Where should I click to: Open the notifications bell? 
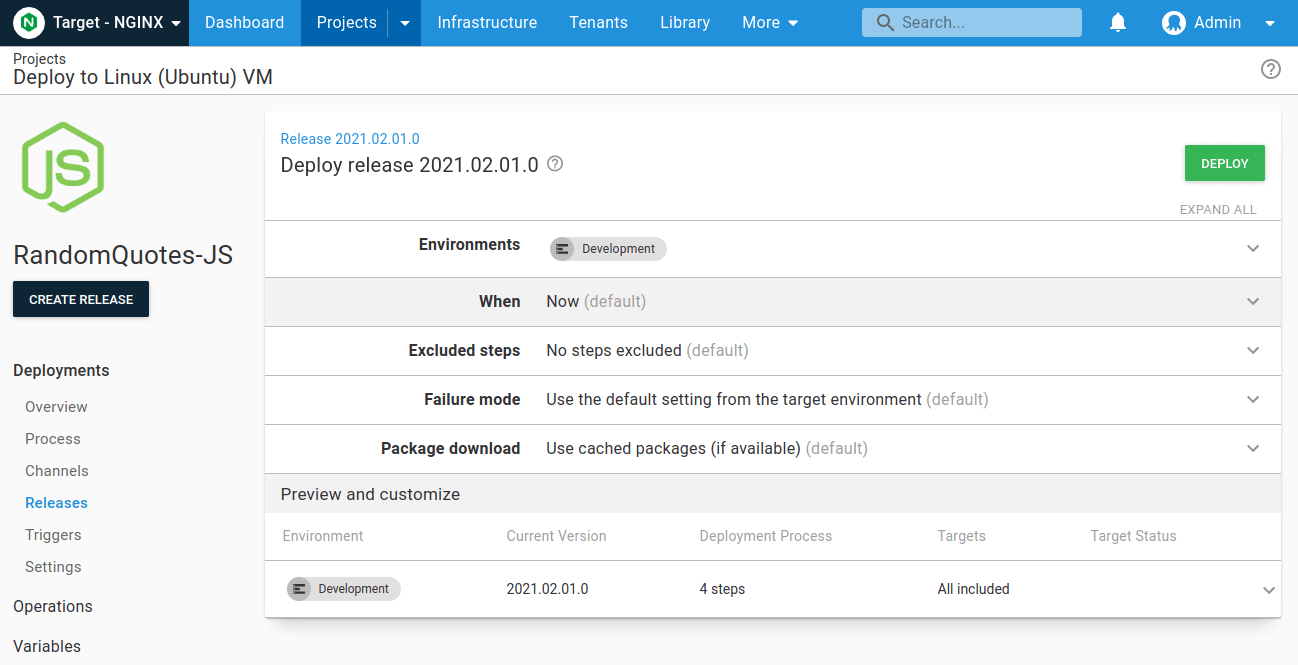tap(1117, 22)
